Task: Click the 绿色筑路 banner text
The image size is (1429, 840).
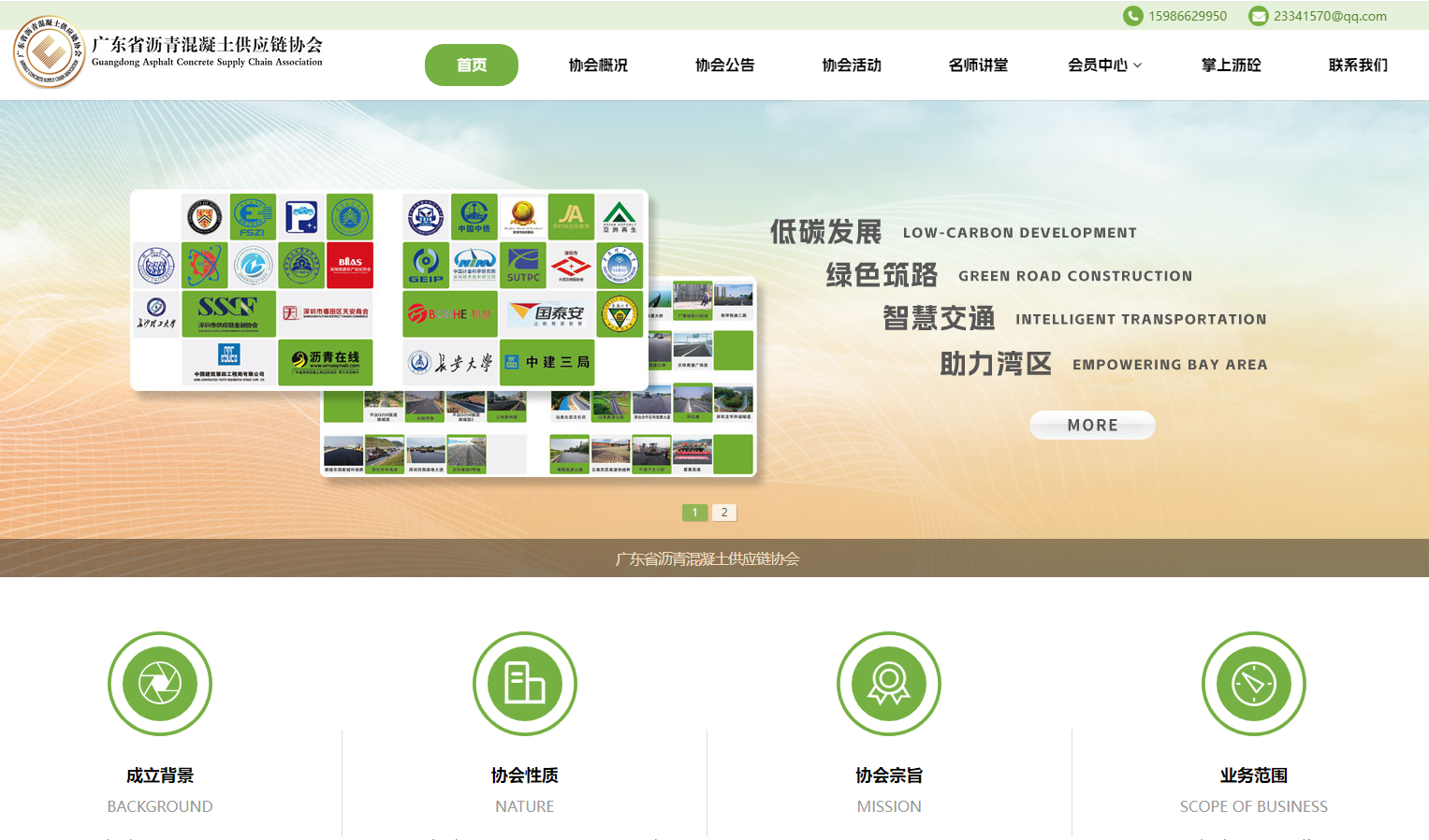Action: coord(882,275)
